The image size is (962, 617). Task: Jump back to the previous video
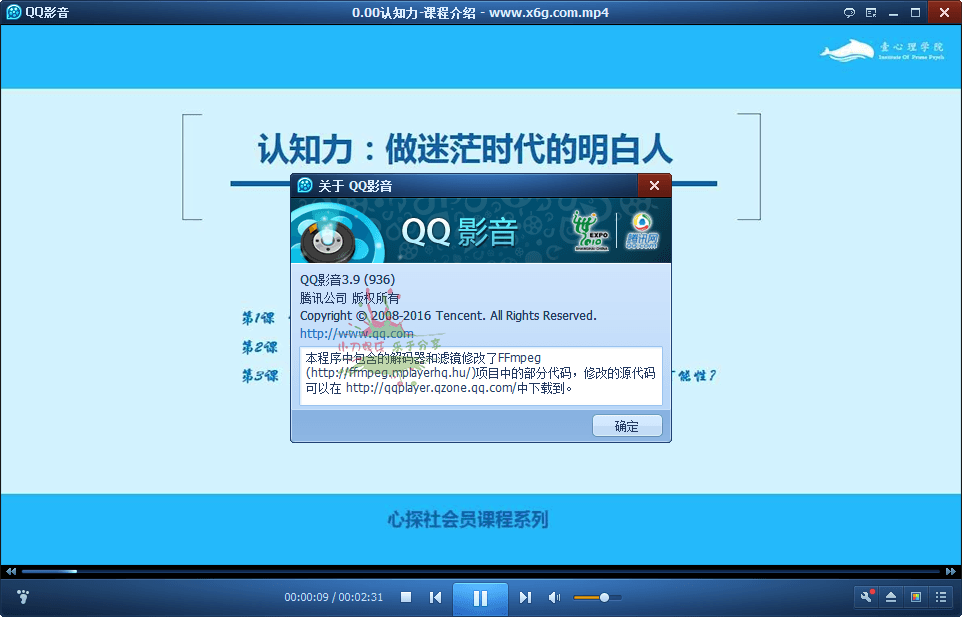coord(435,597)
